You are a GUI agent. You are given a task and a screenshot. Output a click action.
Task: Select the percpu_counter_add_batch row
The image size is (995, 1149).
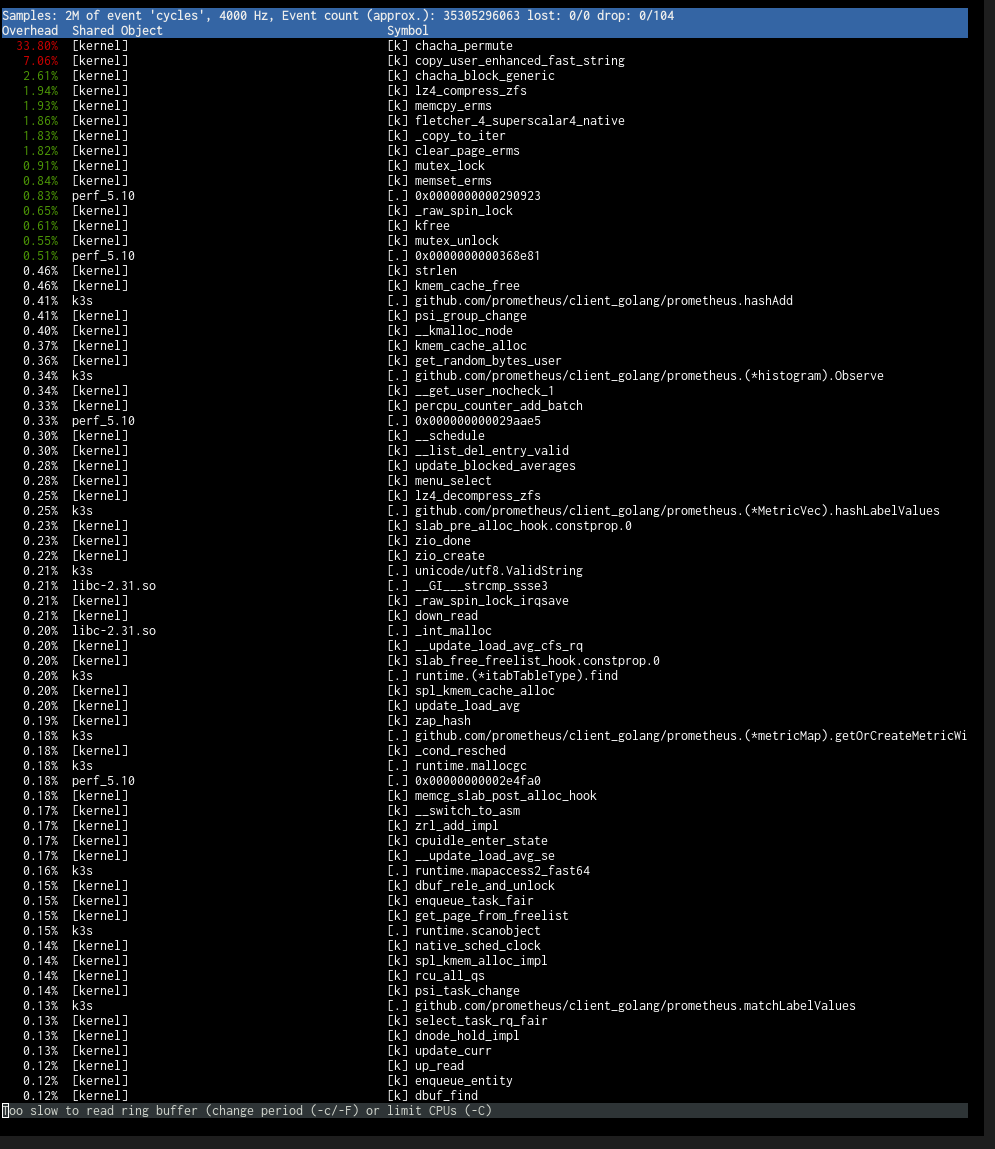[484, 406]
